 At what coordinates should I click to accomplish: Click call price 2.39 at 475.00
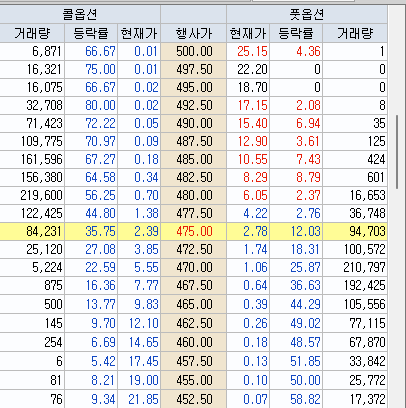point(139,232)
